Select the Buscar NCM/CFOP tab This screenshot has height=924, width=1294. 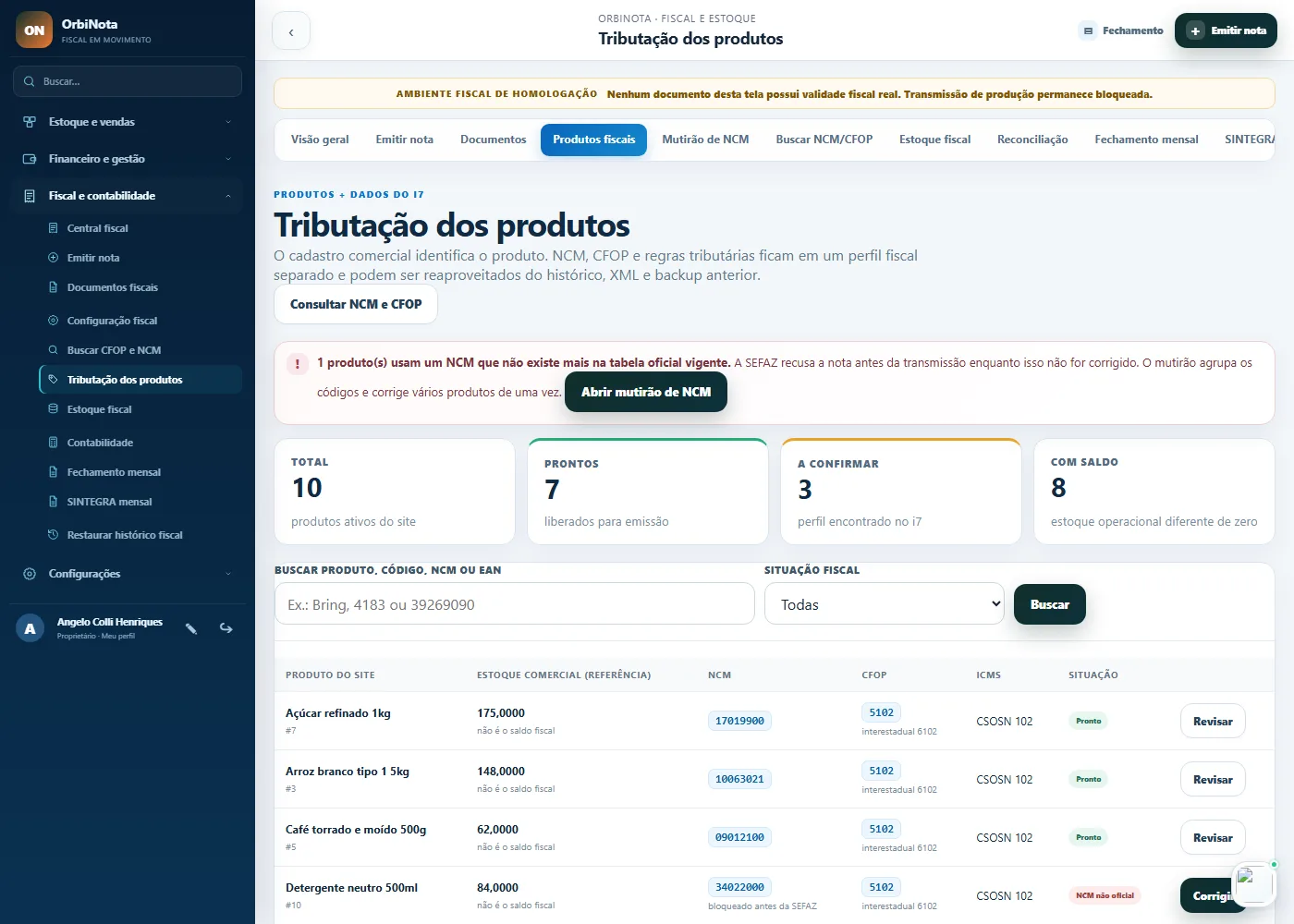824,140
